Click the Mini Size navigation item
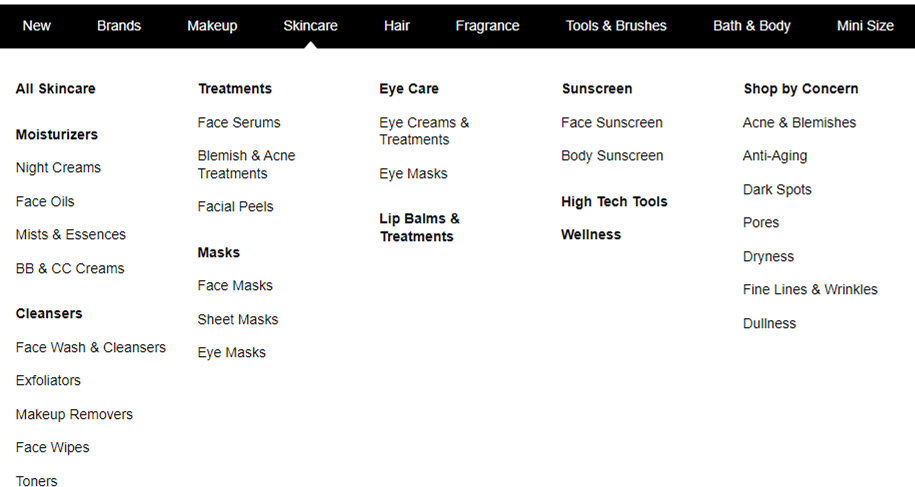 (865, 26)
